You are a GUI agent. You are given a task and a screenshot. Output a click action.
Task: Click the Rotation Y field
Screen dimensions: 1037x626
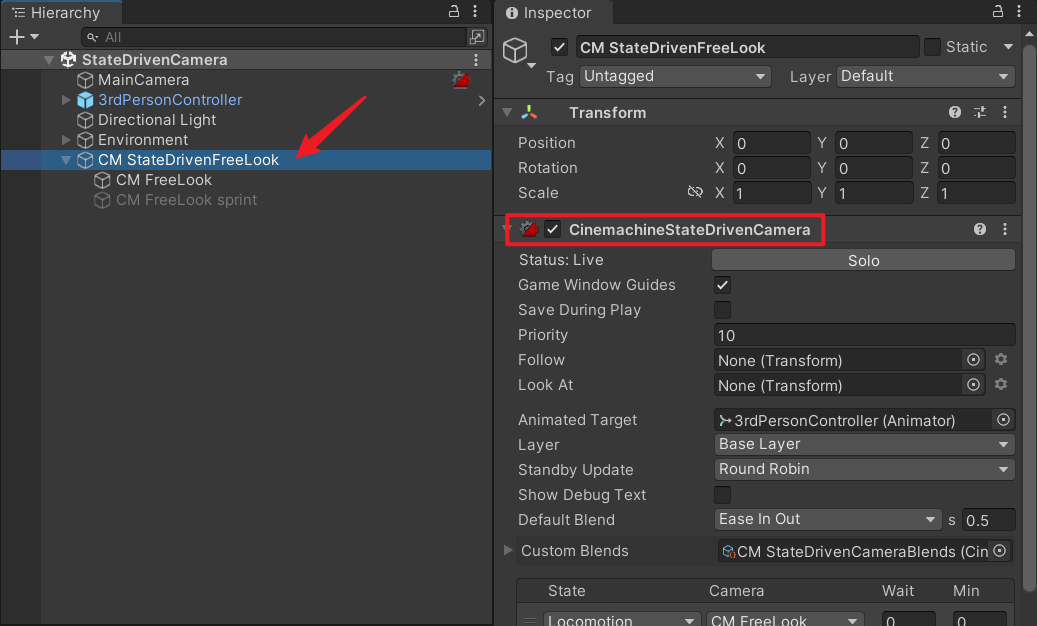[x=874, y=168]
